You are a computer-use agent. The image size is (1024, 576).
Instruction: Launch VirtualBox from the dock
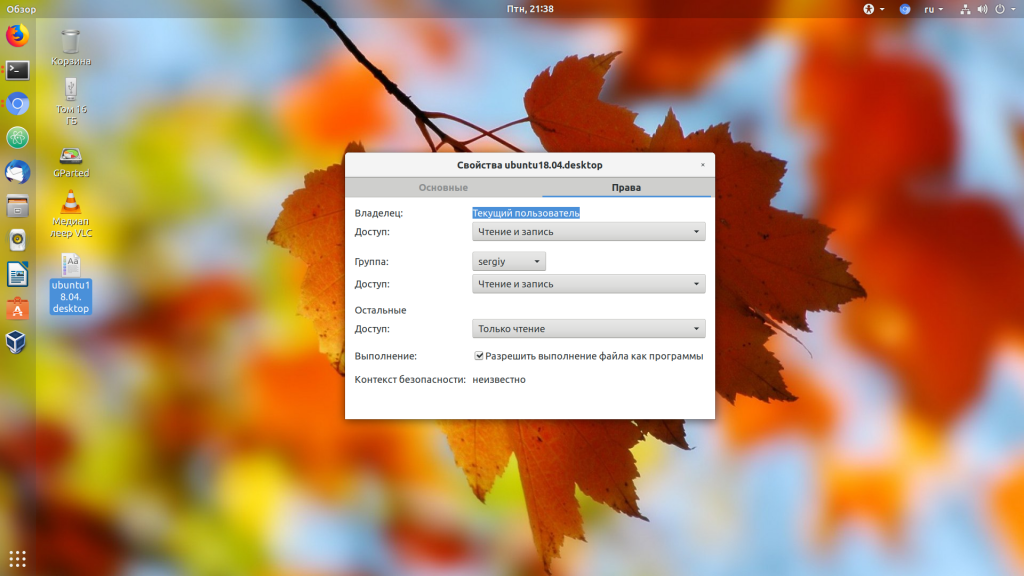pyautogui.click(x=17, y=342)
